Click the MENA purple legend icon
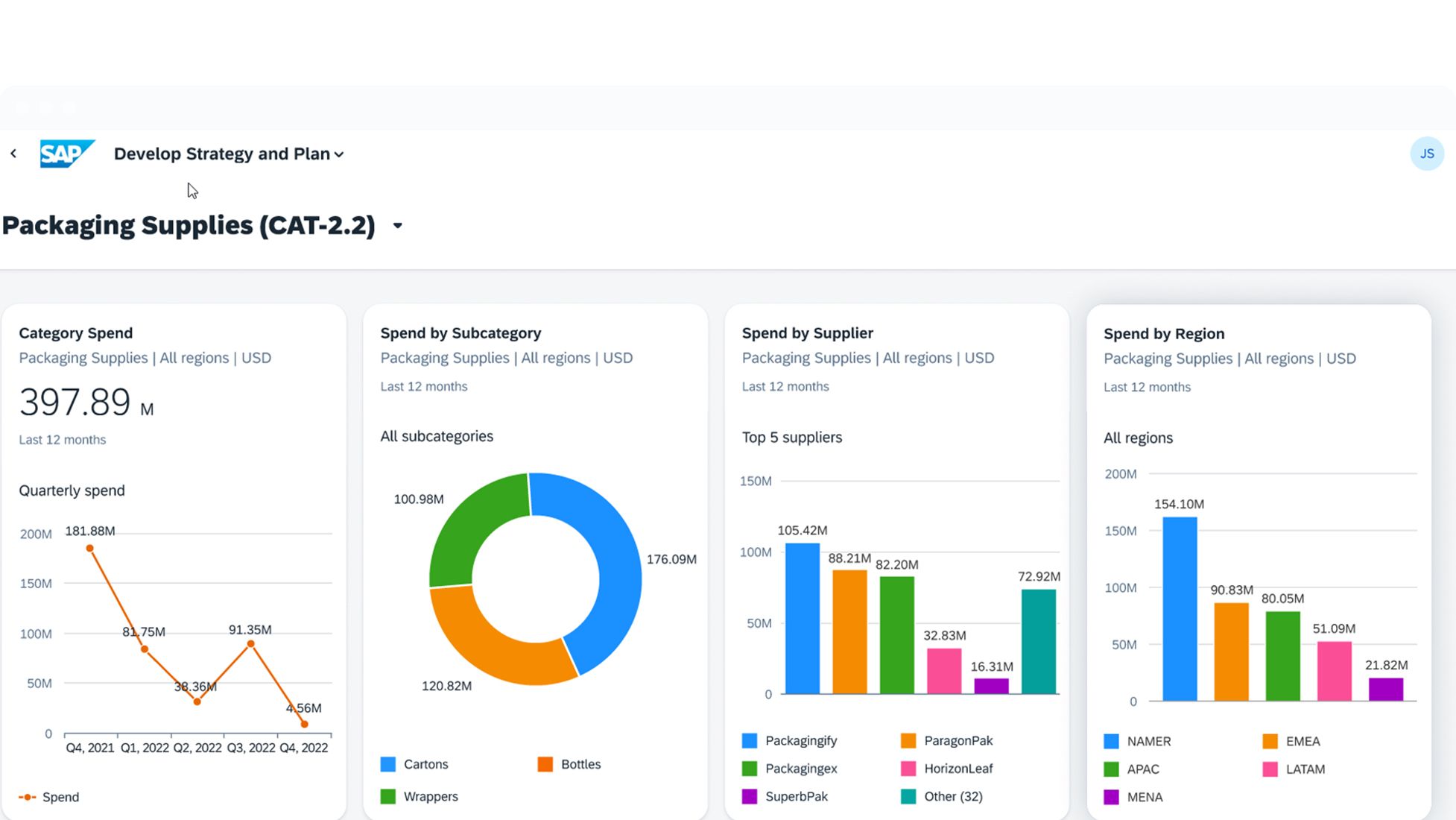The width and height of the screenshot is (1456, 820). tap(1111, 797)
